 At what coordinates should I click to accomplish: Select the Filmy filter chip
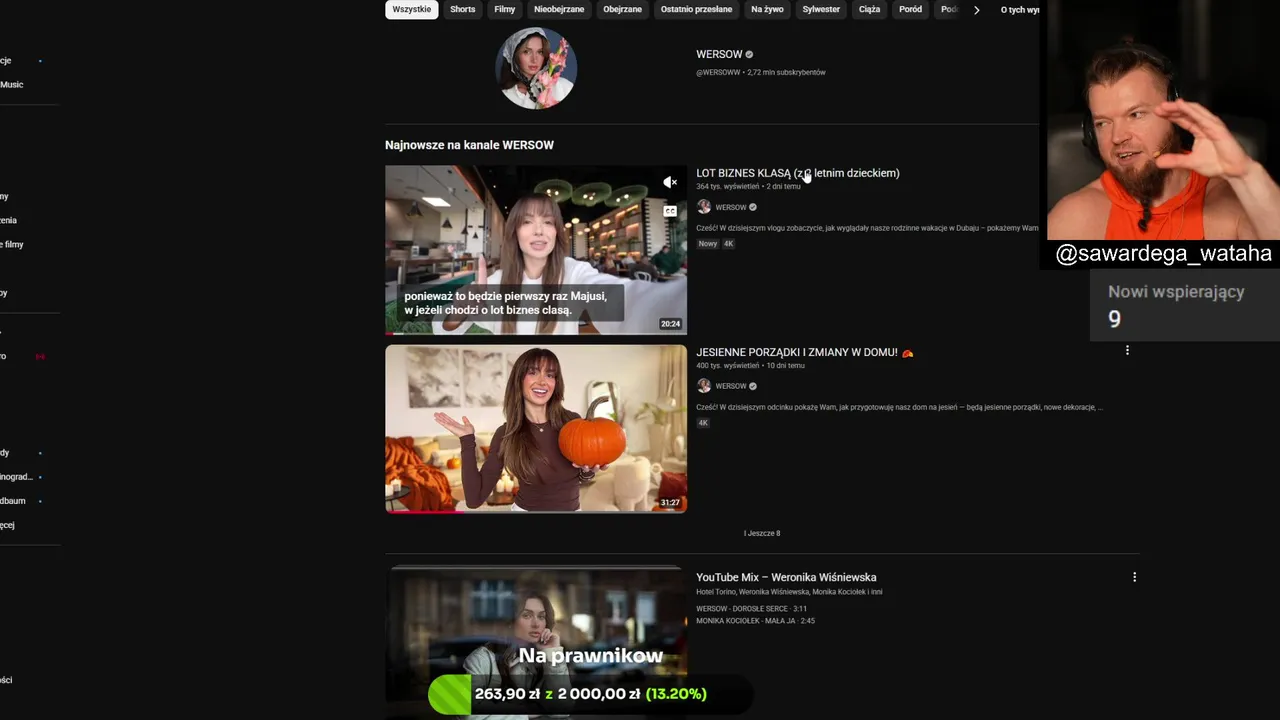[505, 9]
